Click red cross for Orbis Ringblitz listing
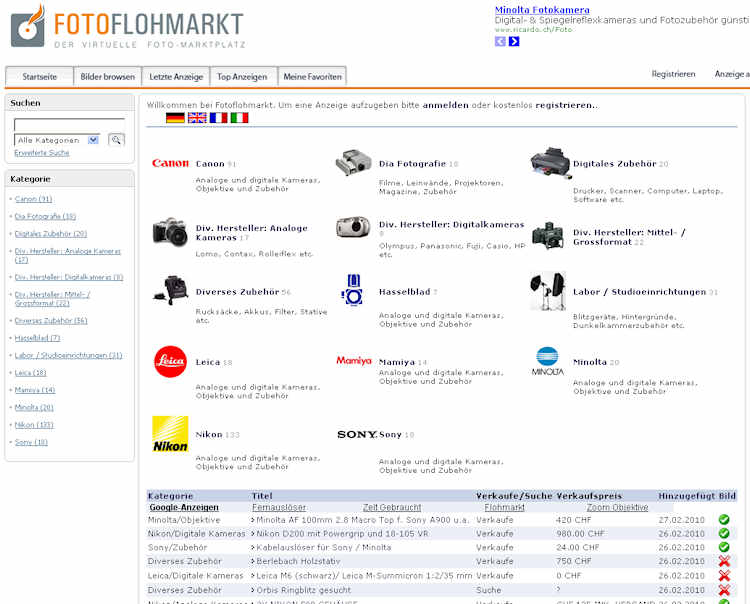The image size is (750, 604). pyautogui.click(x=724, y=590)
